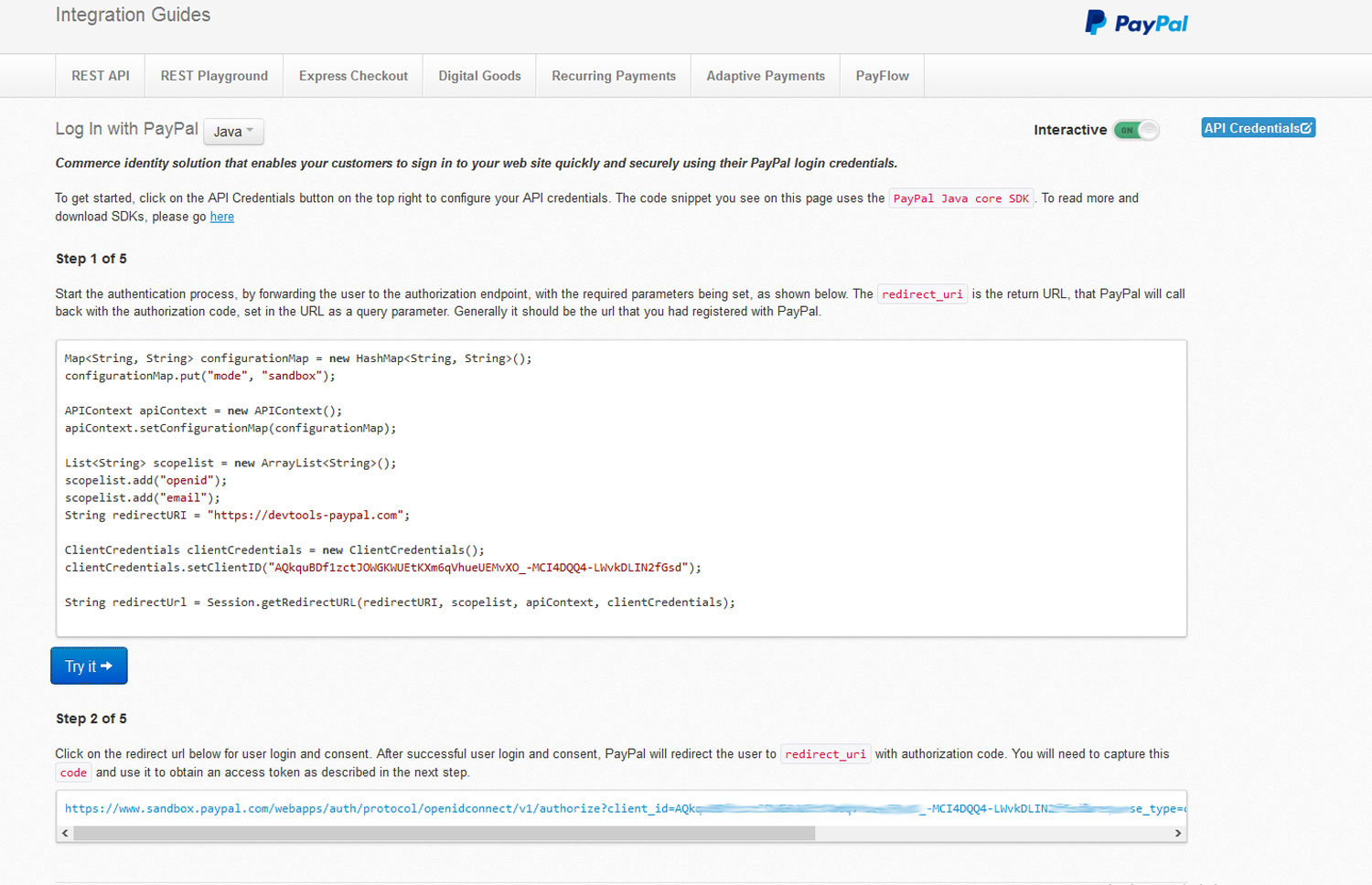
Task: Click the 'Commerce identity solution' italic description
Action: point(477,164)
